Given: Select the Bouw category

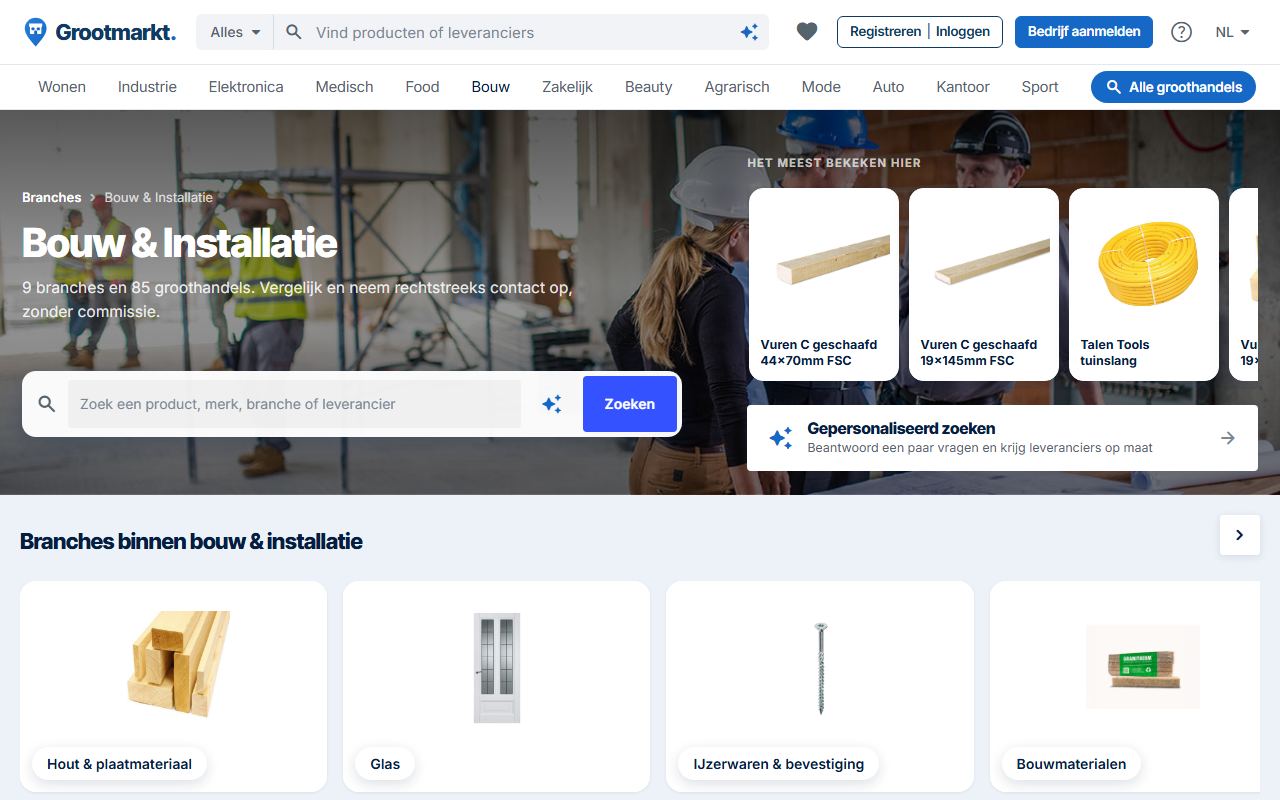Looking at the screenshot, I should [491, 87].
